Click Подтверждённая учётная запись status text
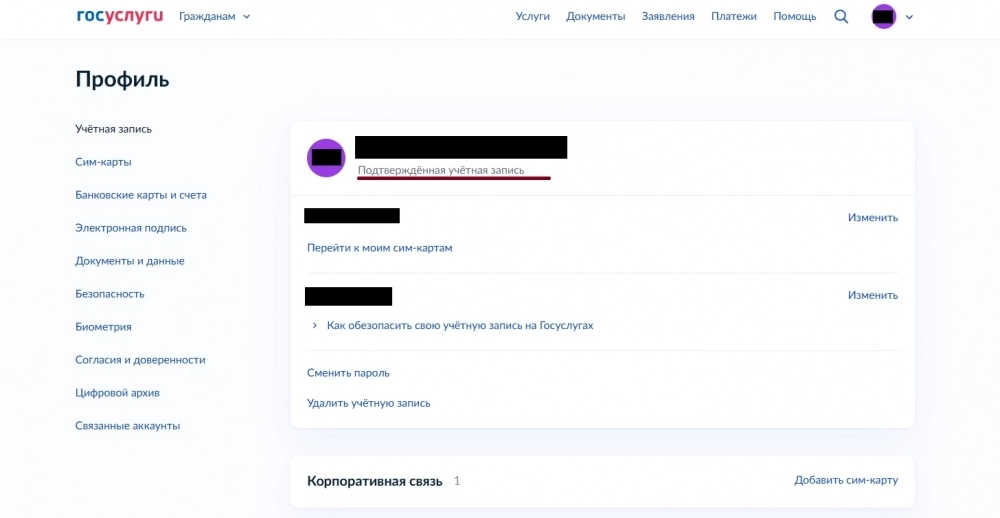1000x518 pixels. [441, 170]
